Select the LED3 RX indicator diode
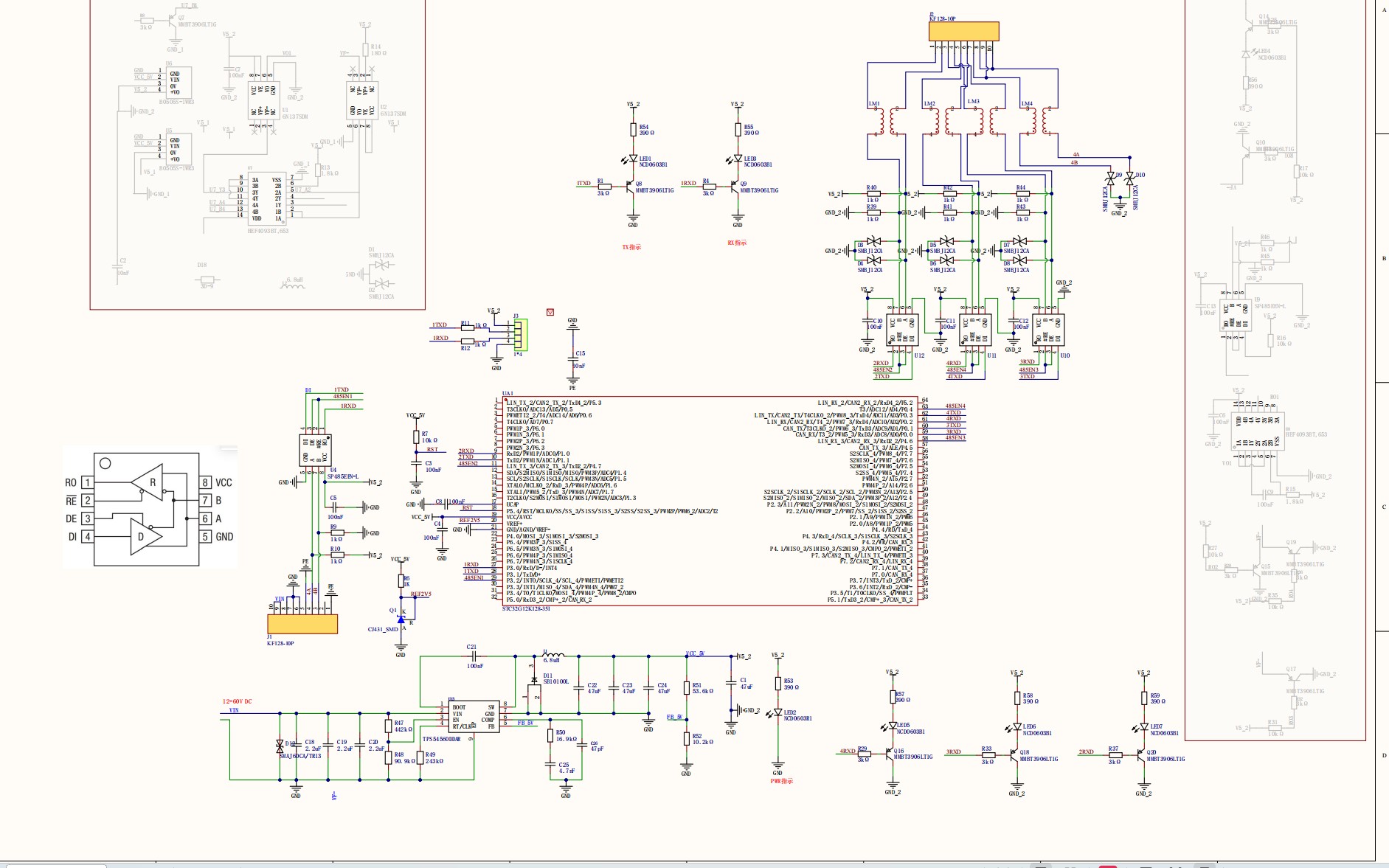Screen dimensions: 1389x868 [x=737, y=159]
